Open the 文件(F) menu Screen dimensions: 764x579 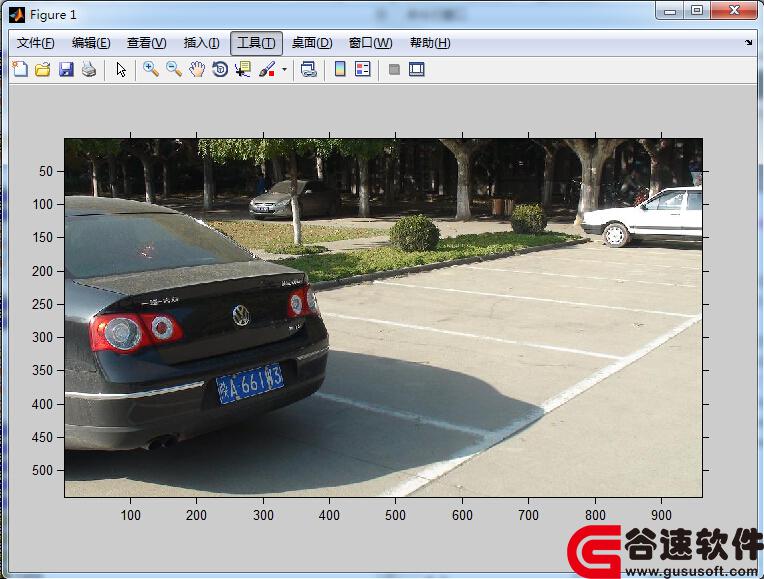(x=36, y=43)
